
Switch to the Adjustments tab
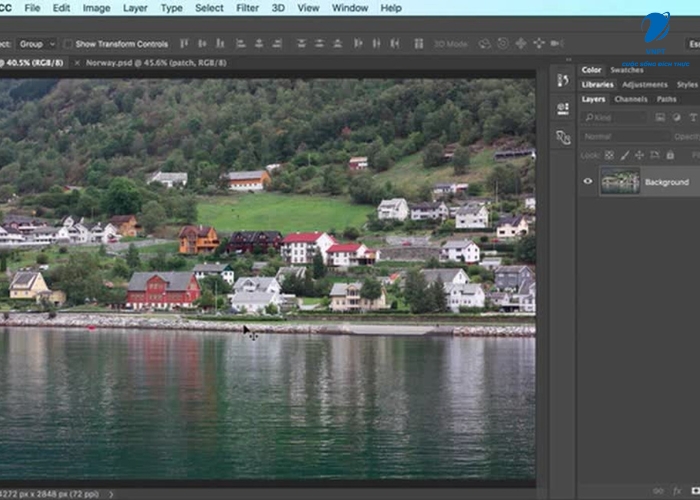(645, 85)
